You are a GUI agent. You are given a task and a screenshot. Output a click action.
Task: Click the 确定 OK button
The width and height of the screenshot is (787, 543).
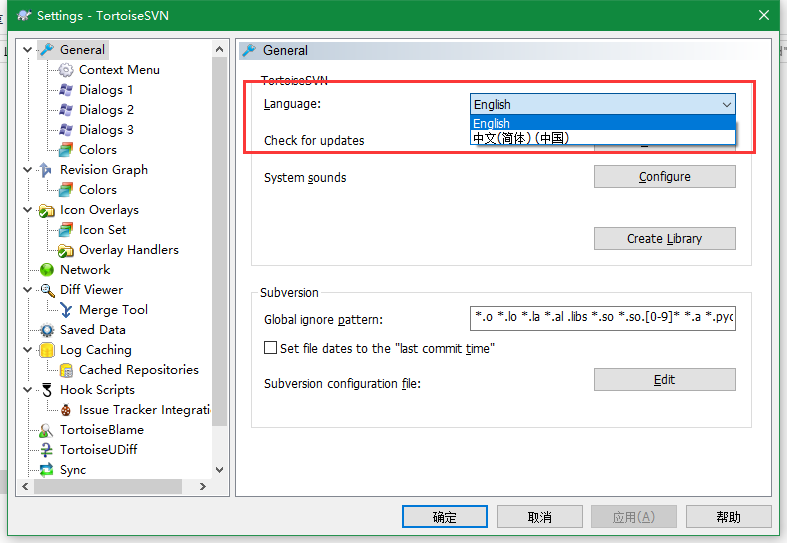[445, 516]
